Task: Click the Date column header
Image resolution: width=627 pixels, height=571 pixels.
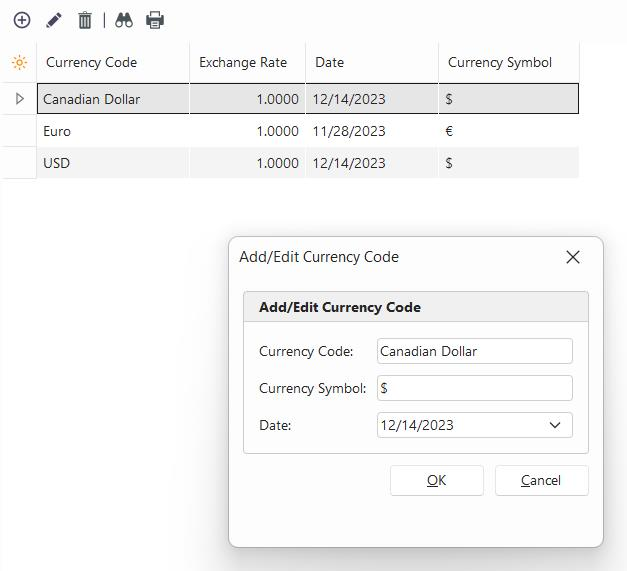Action: click(x=371, y=63)
